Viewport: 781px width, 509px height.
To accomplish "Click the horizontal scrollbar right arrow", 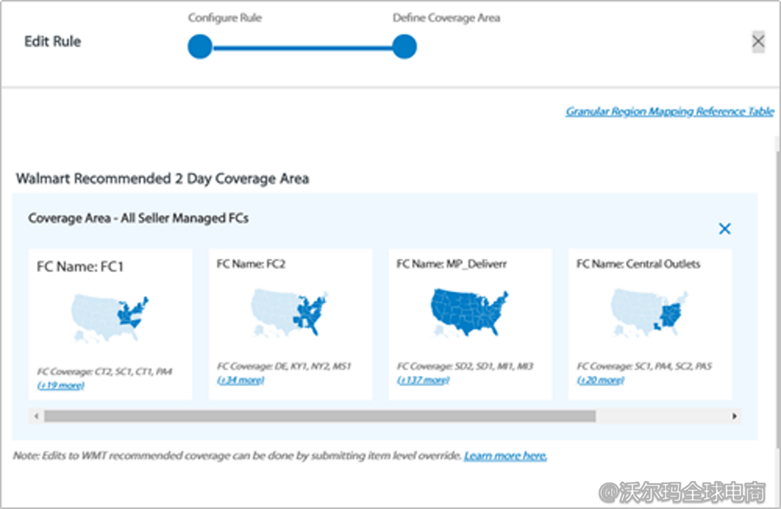I will [734, 416].
